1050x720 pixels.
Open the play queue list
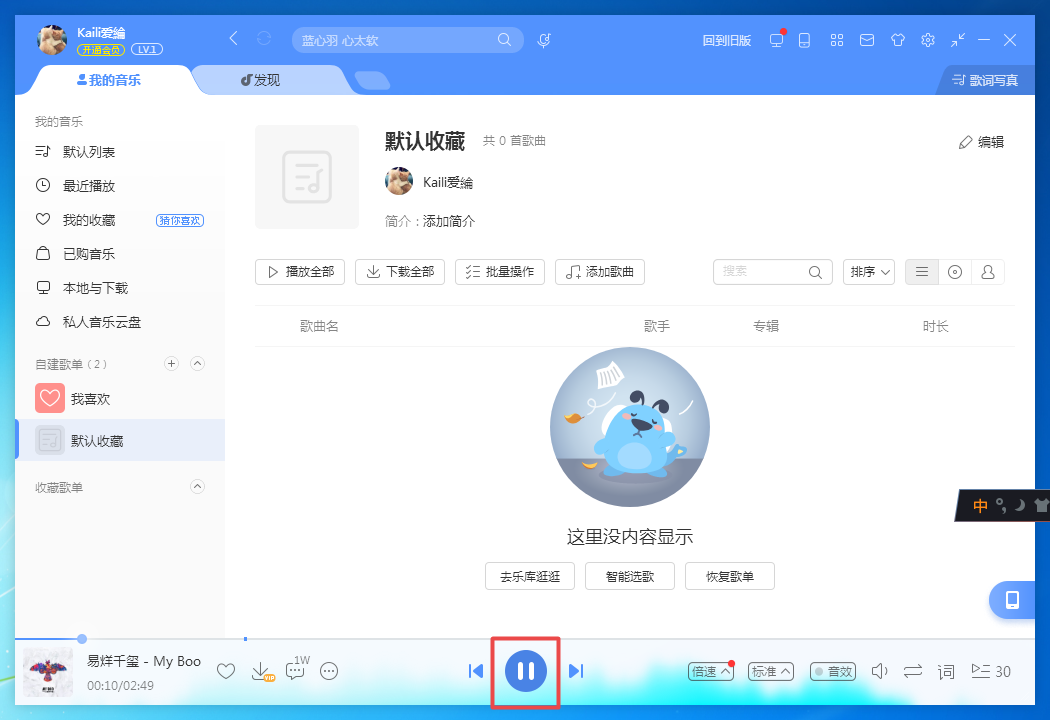tap(990, 671)
